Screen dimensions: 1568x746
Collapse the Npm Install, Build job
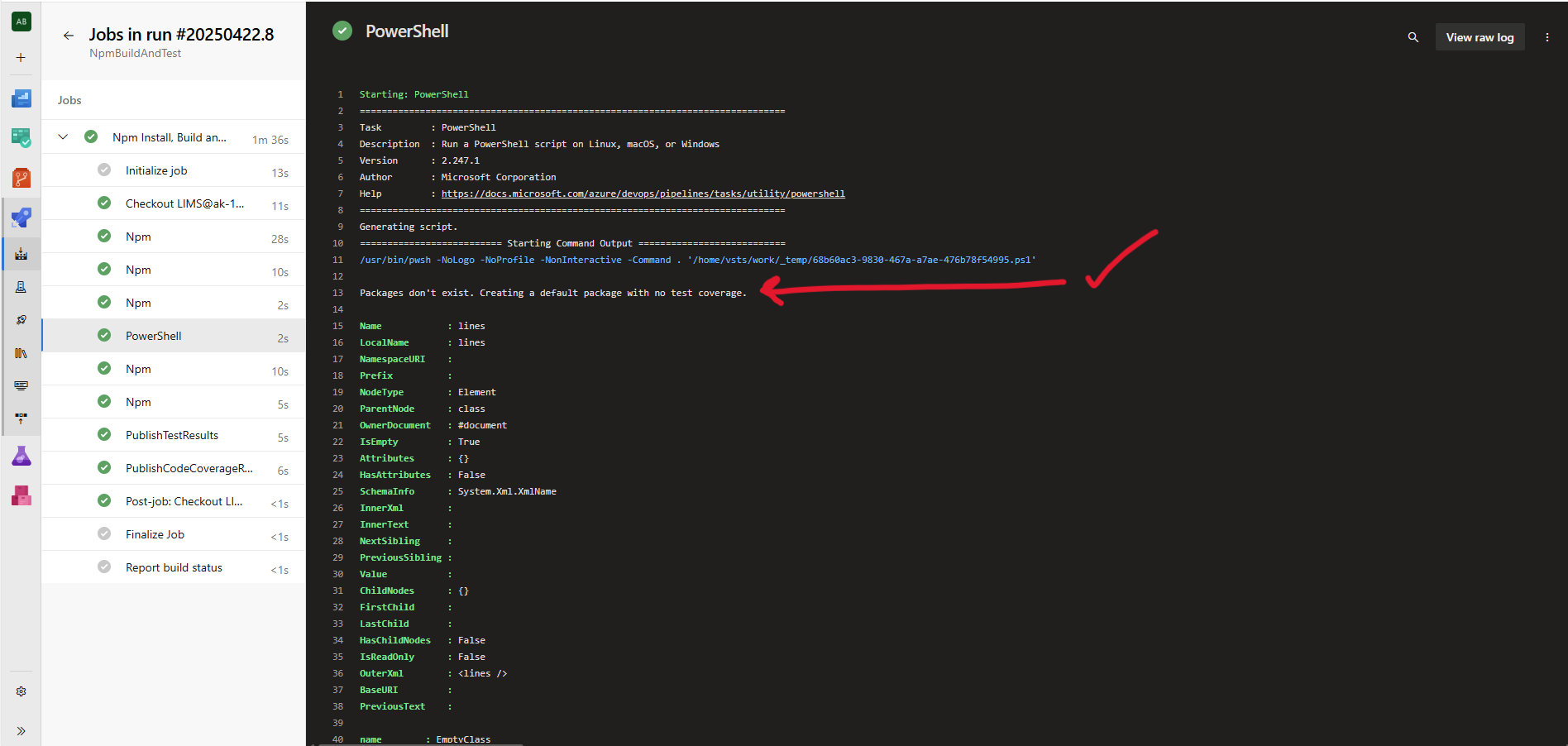pos(63,136)
